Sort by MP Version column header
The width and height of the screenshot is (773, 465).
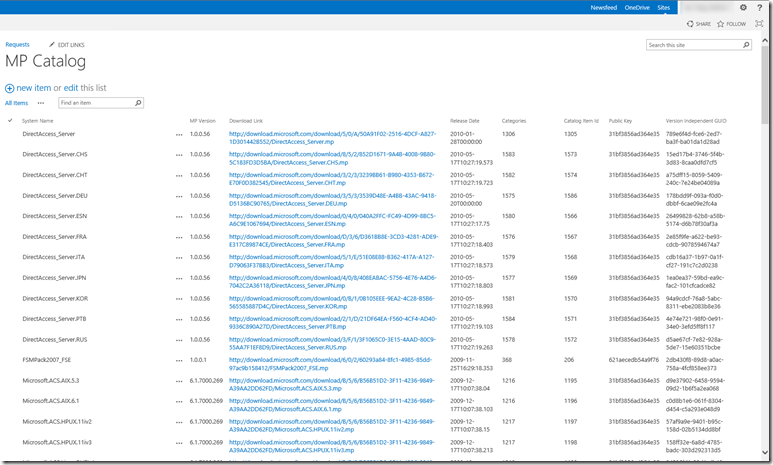[203, 121]
